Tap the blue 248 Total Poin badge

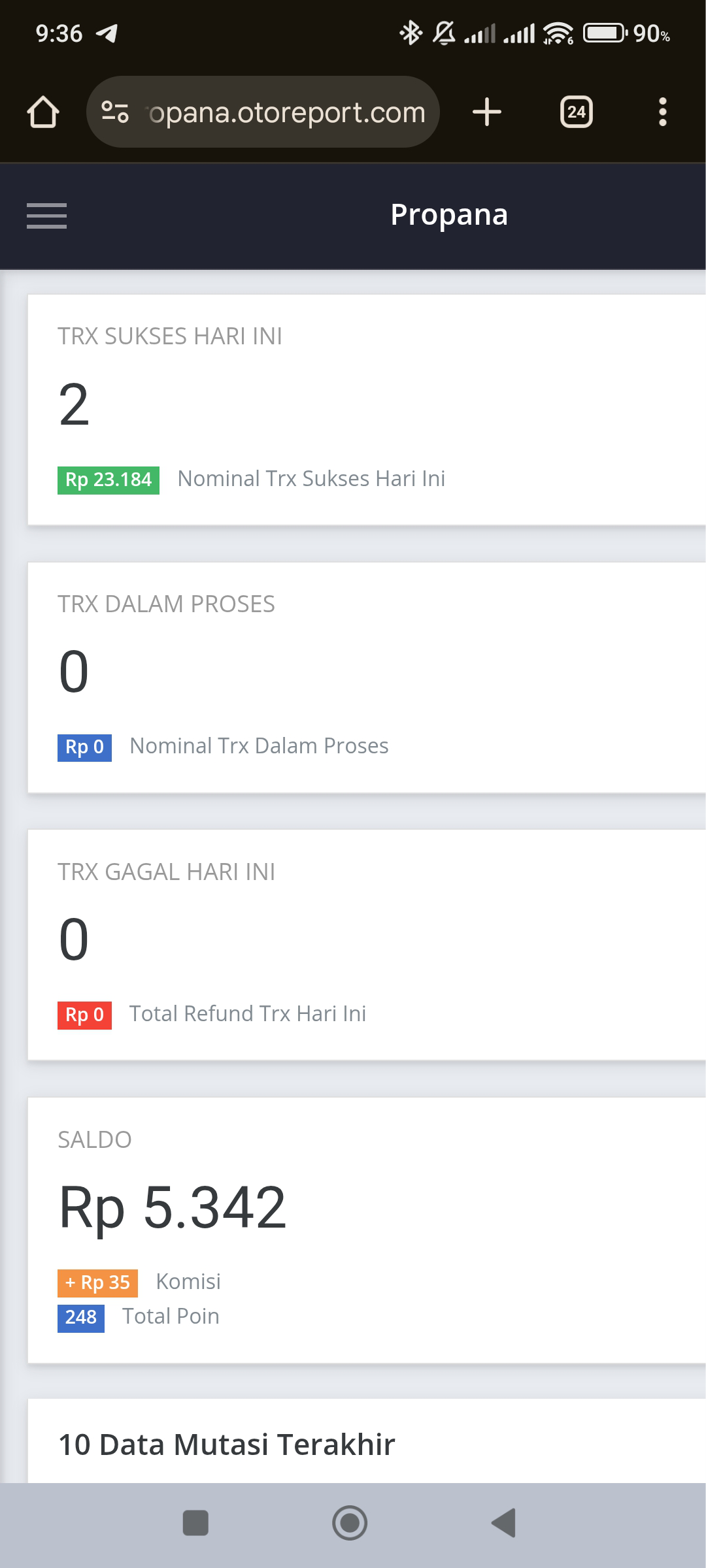pos(81,1318)
